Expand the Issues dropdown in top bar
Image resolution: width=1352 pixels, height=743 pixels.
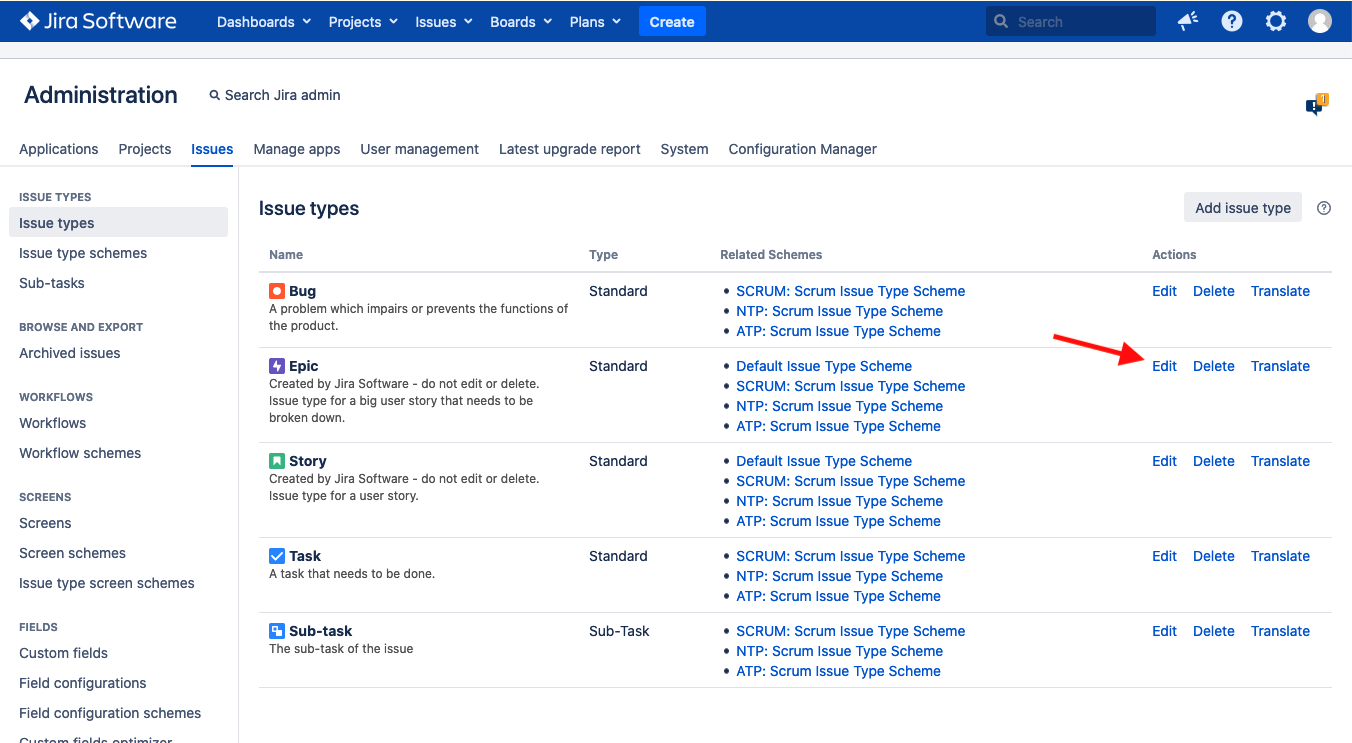[x=444, y=21]
